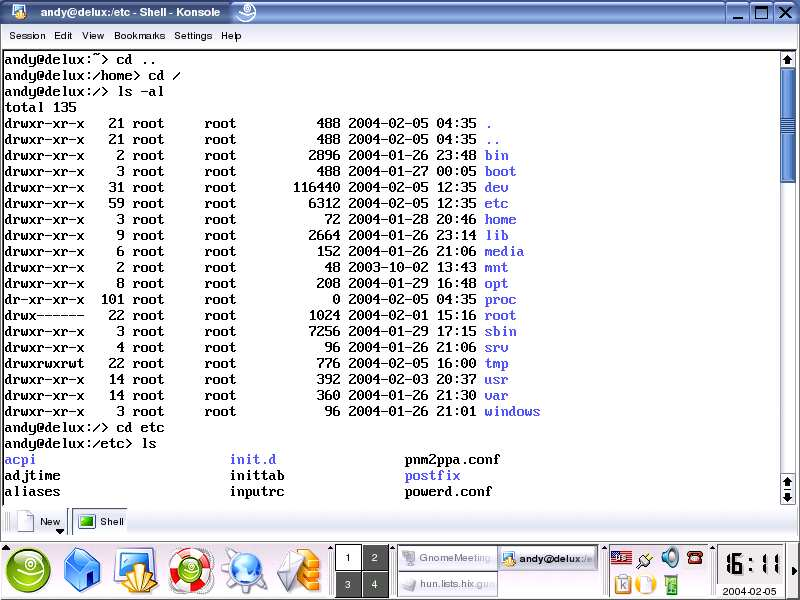Screen dimensions: 800x600
Task: Switch to virtual desktop 2
Action: pyautogui.click(x=374, y=558)
